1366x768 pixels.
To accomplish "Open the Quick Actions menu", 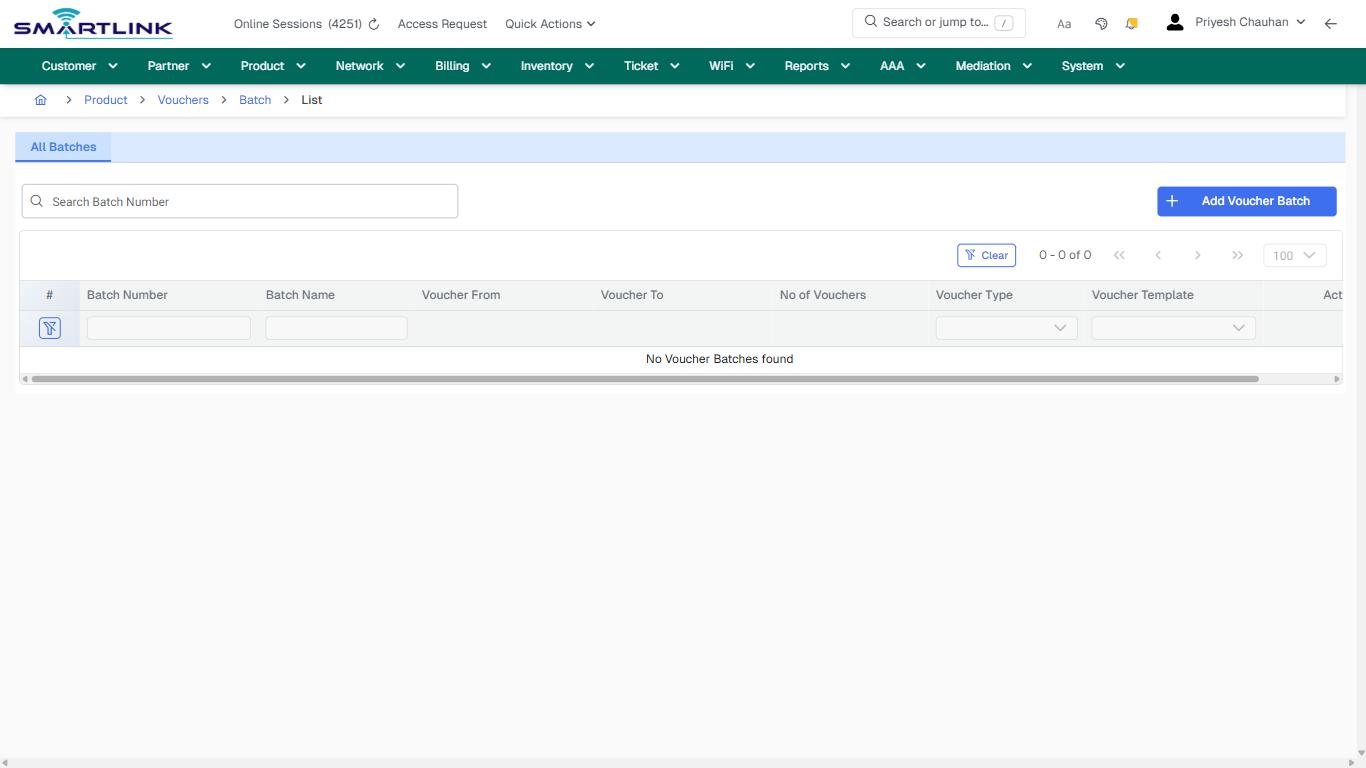I will click(549, 23).
